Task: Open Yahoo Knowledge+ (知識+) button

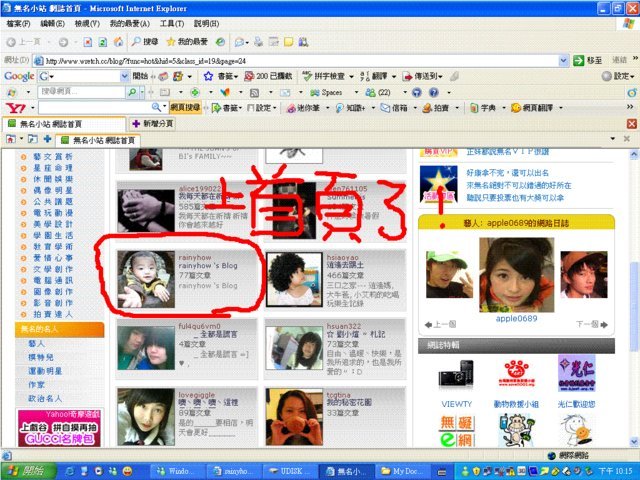Action: click(x=351, y=108)
